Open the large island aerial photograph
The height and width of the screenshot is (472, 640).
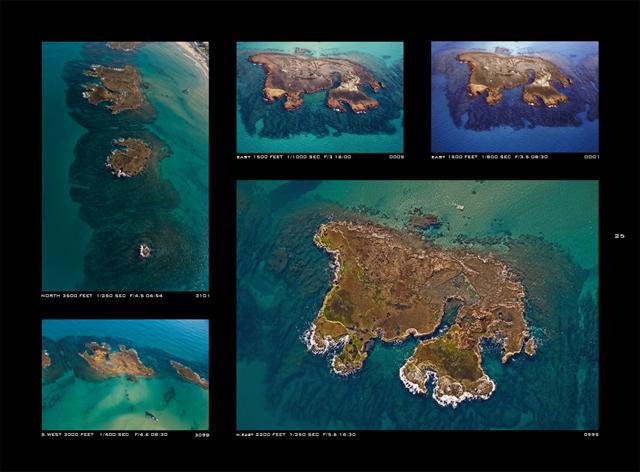[x=418, y=305]
